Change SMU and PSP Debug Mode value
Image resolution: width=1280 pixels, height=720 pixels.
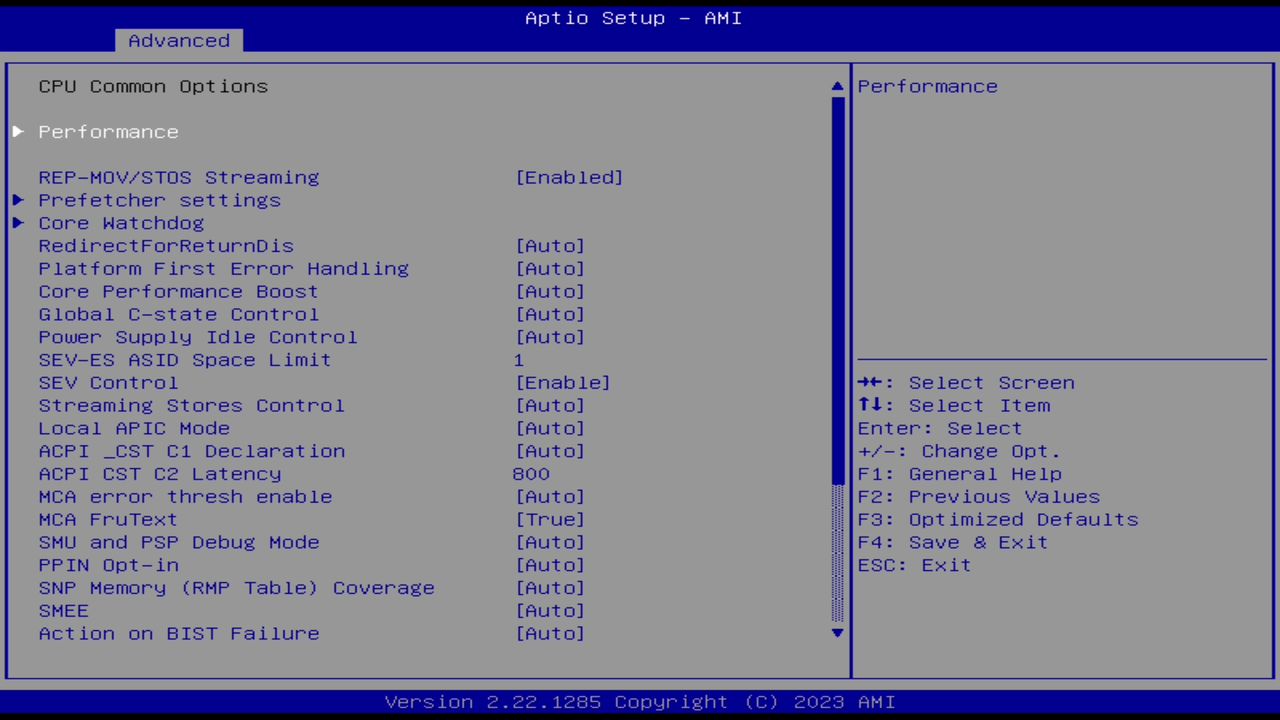pyautogui.click(x=550, y=543)
